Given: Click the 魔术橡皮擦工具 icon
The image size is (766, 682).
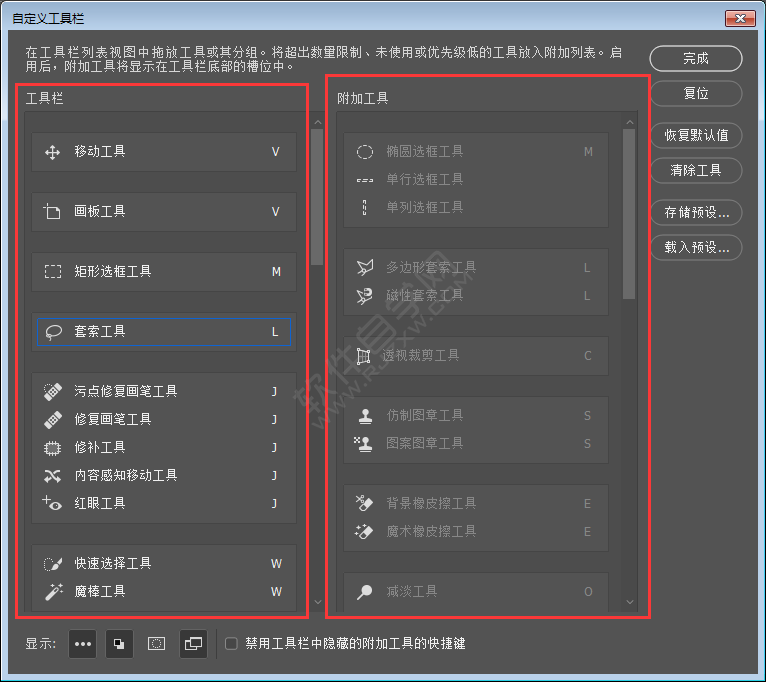Looking at the screenshot, I should (364, 532).
